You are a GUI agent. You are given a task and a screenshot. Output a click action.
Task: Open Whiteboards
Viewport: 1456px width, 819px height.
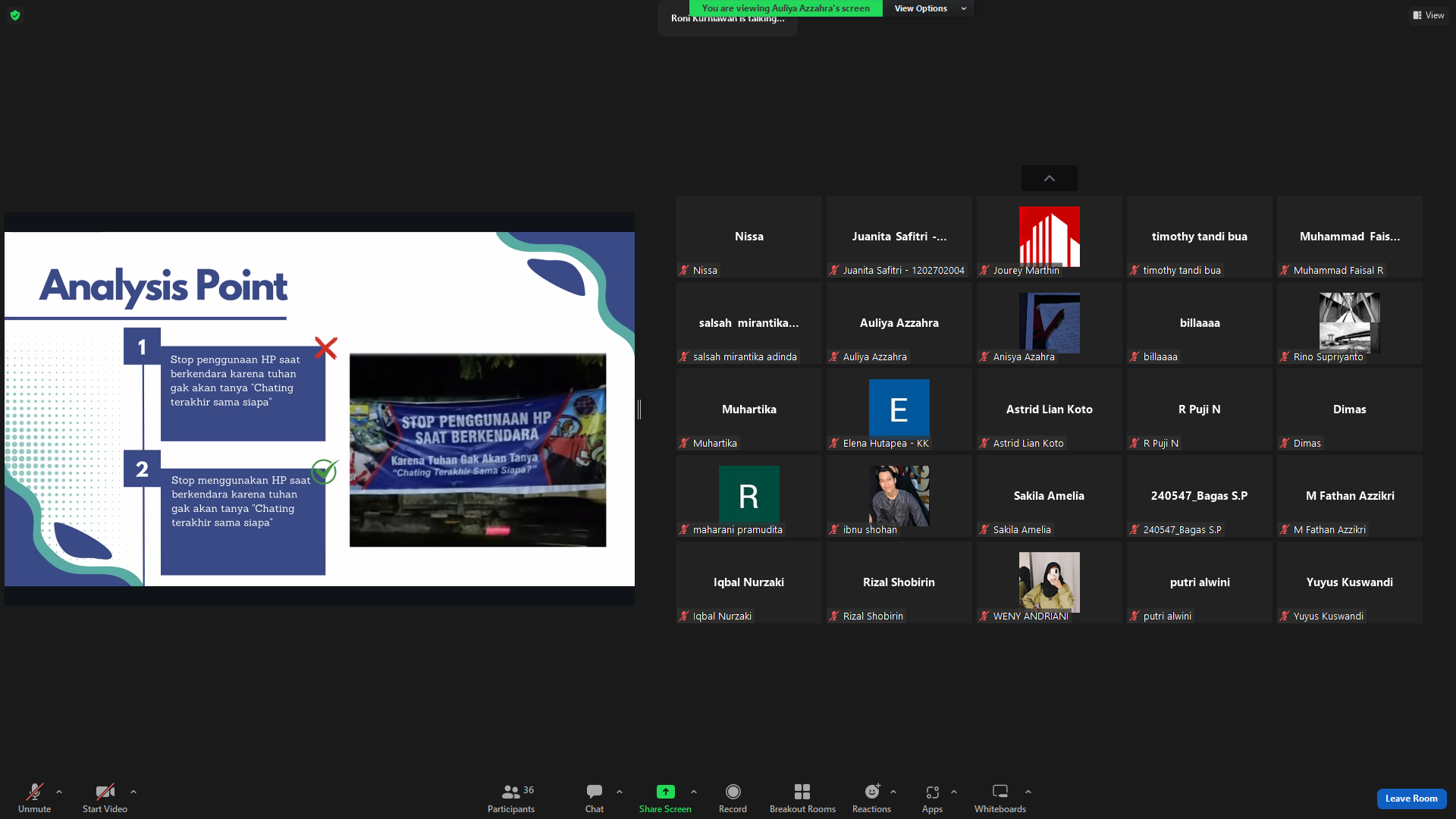point(1000,799)
